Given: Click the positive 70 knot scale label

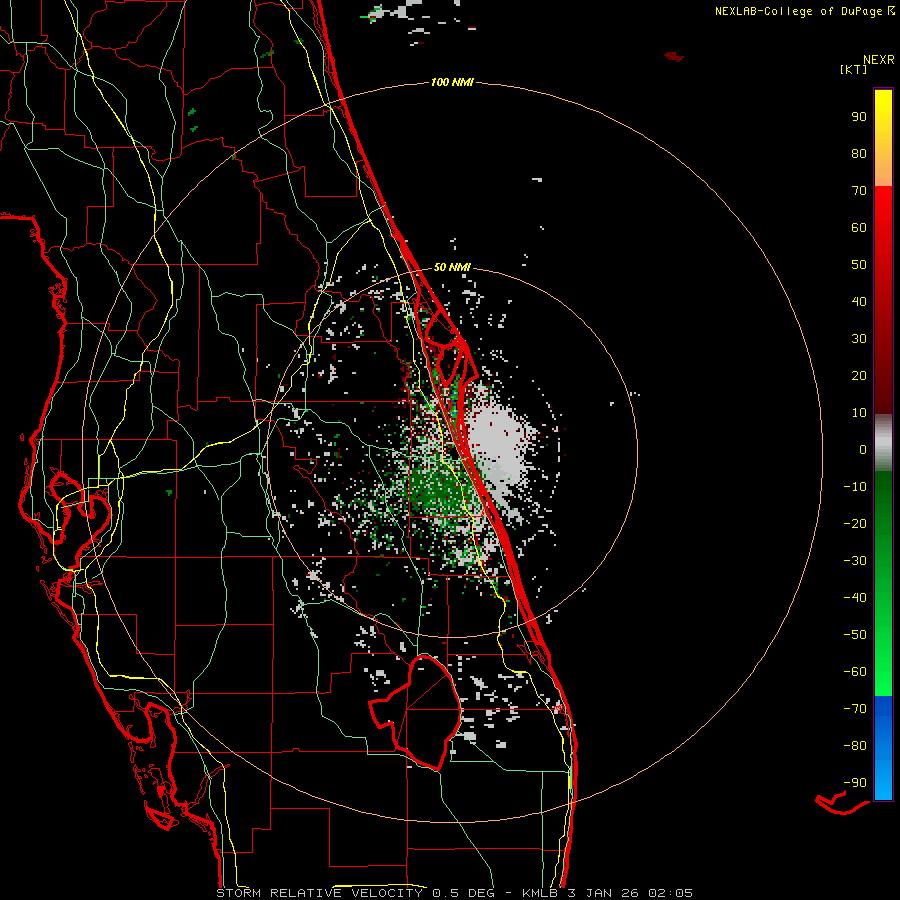Looking at the screenshot, I should 859,191.
